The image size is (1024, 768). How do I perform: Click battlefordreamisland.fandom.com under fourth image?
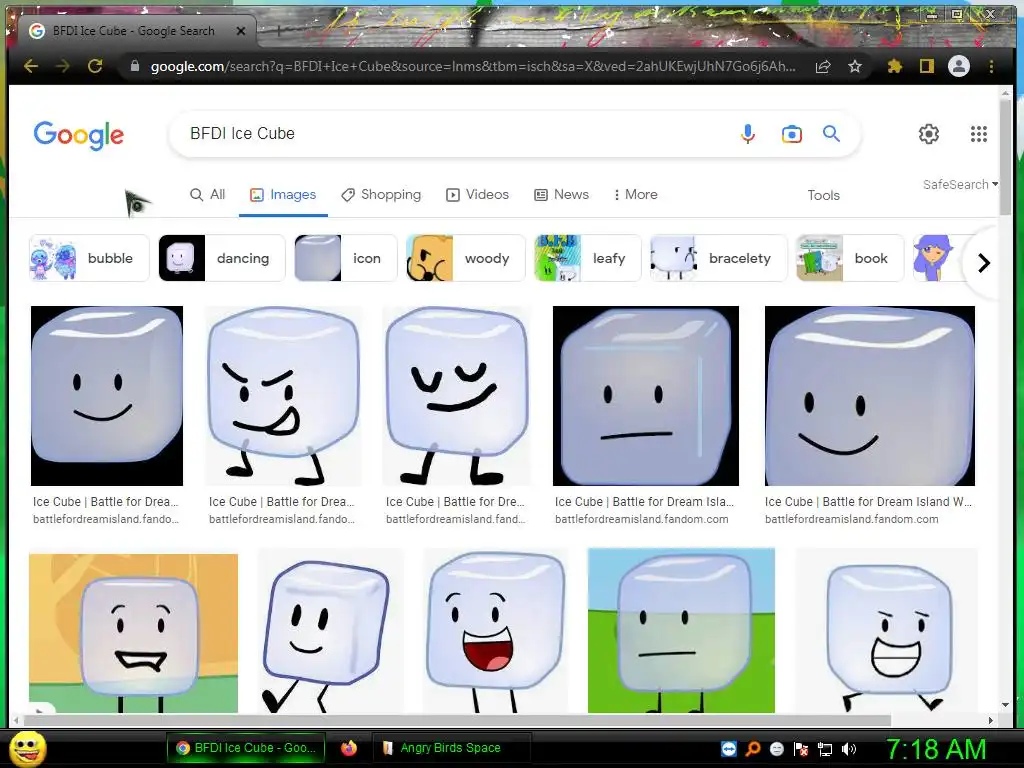(x=641, y=519)
